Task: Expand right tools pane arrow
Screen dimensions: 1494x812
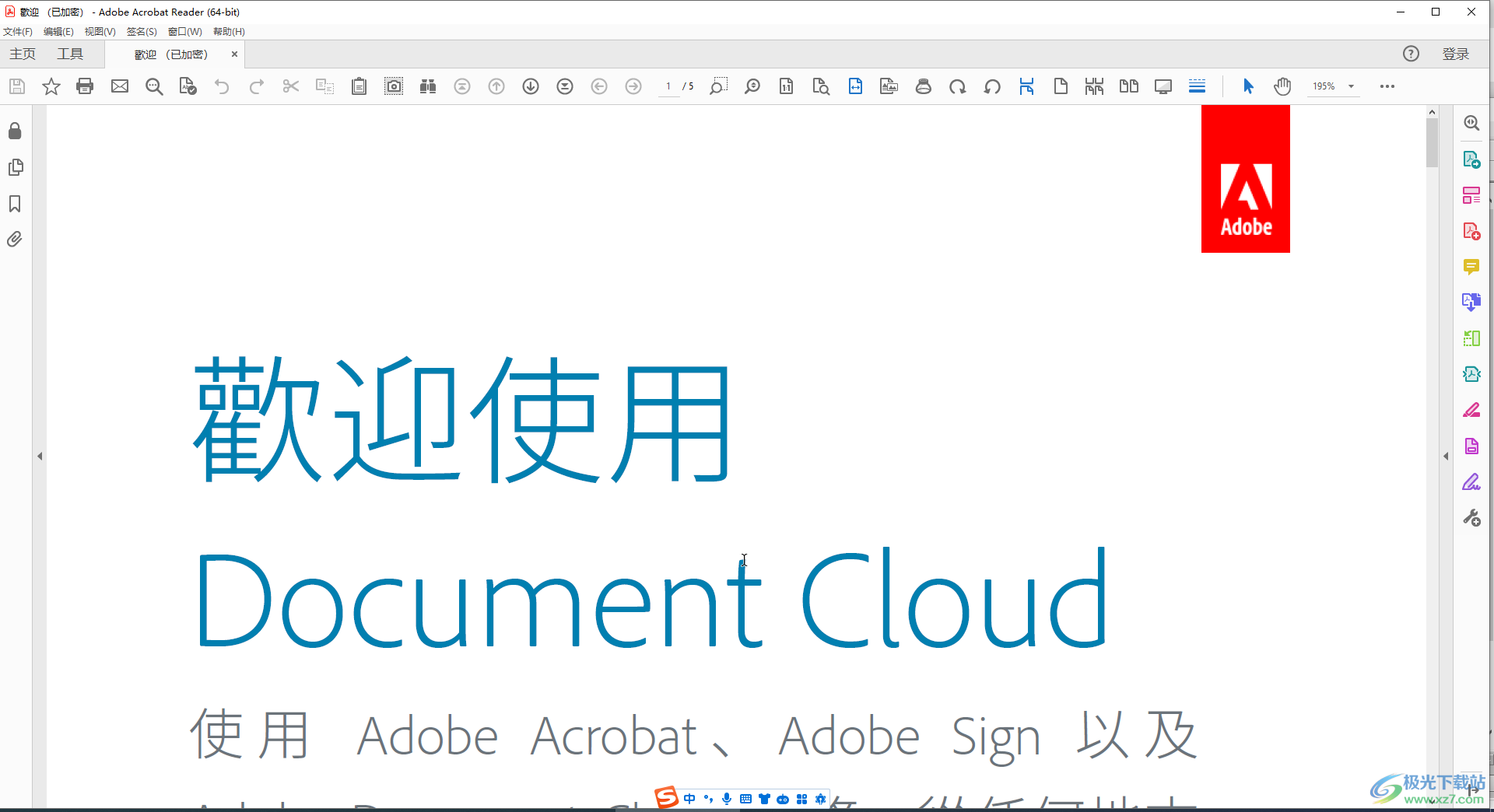Action: tap(1446, 457)
